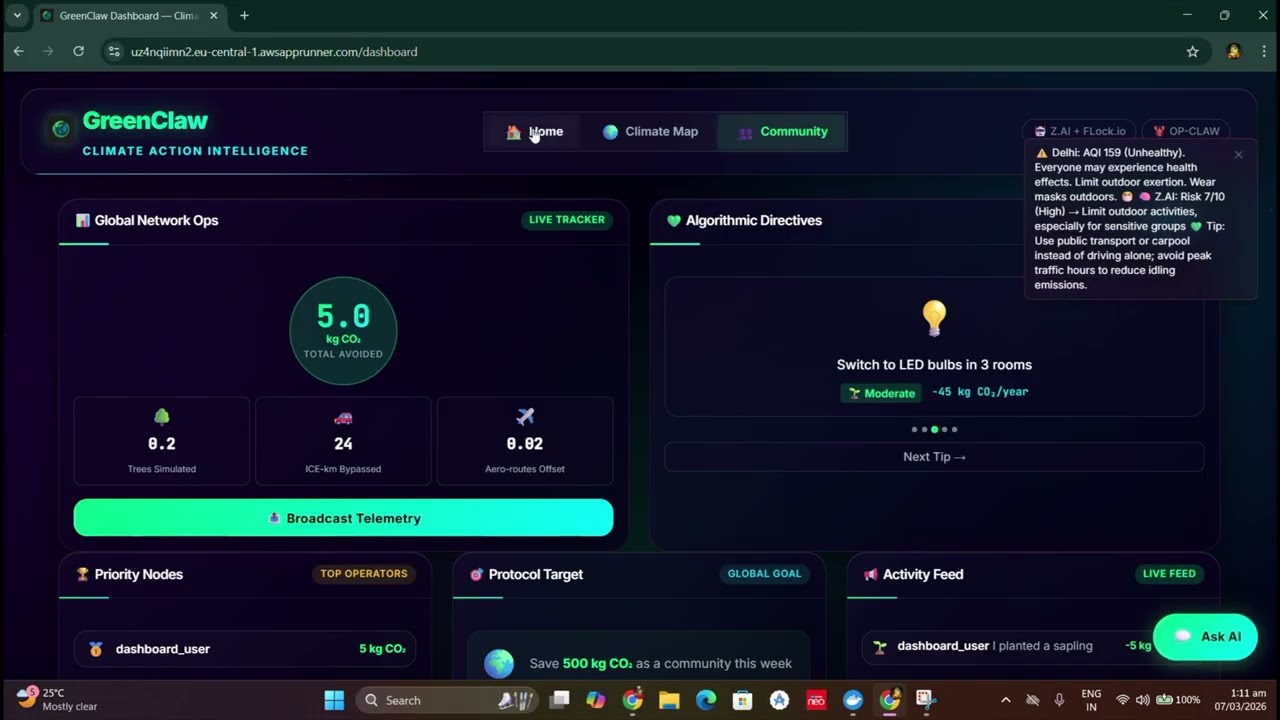Focus the browser address bar
The height and width of the screenshot is (720, 1280).
[x=640, y=52]
